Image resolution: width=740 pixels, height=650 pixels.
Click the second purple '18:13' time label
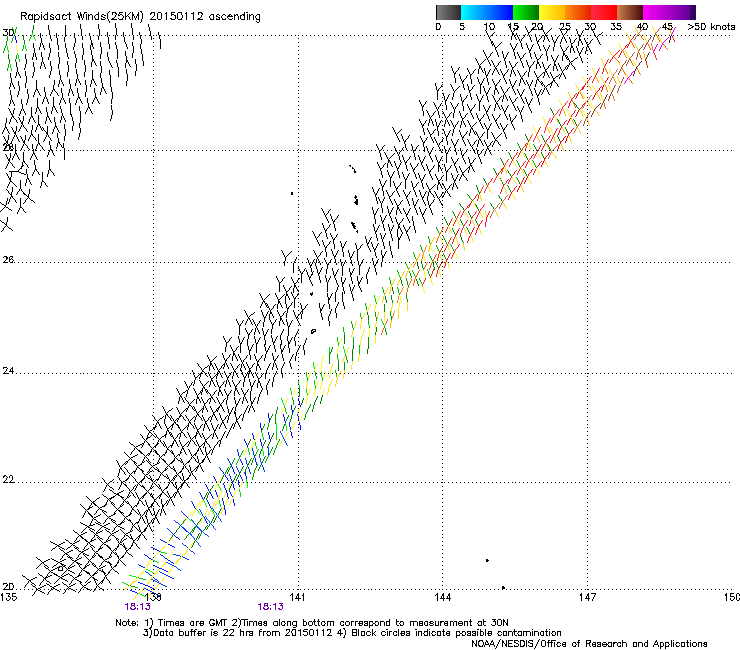tap(270, 607)
